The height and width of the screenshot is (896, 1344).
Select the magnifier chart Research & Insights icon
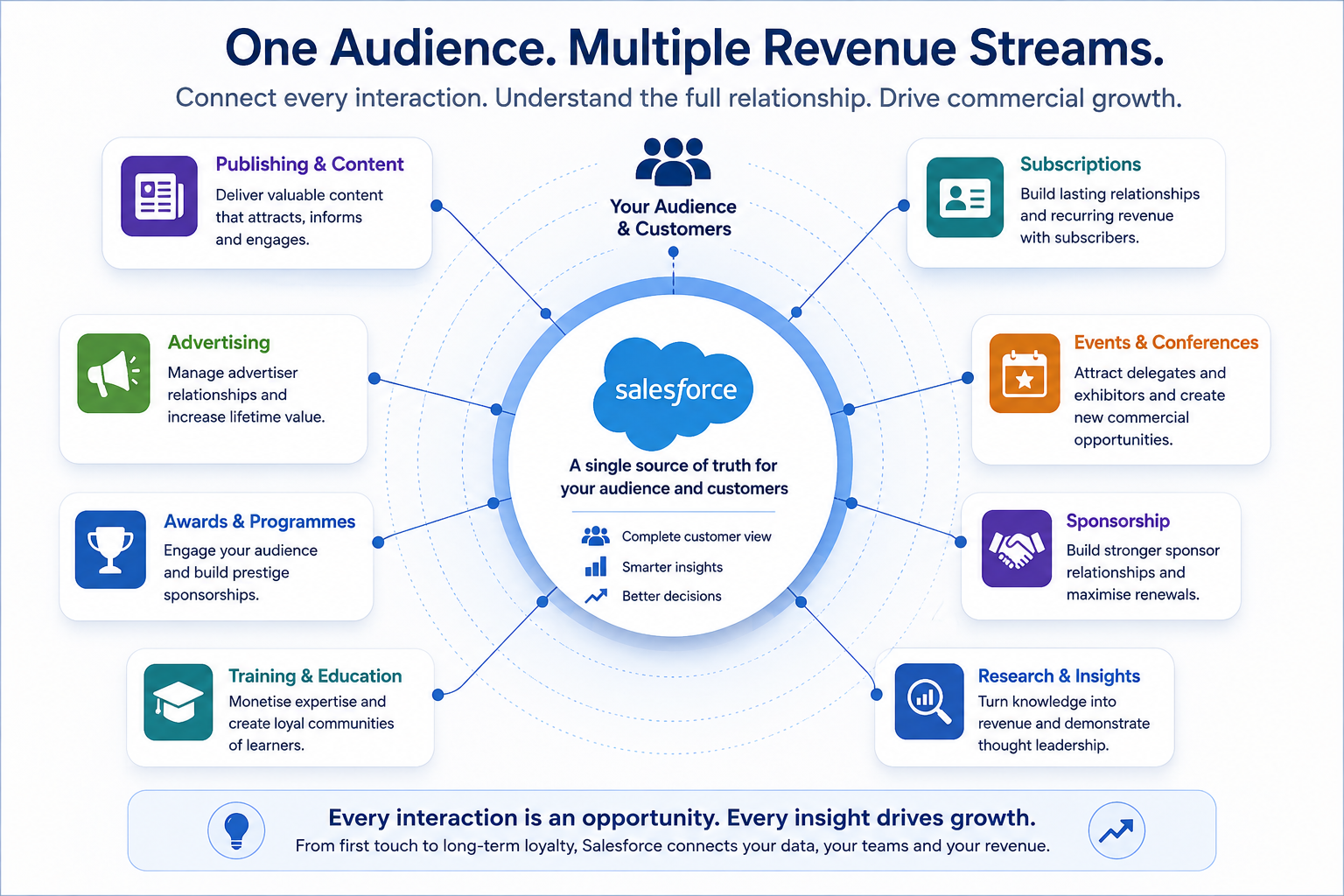tap(929, 701)
